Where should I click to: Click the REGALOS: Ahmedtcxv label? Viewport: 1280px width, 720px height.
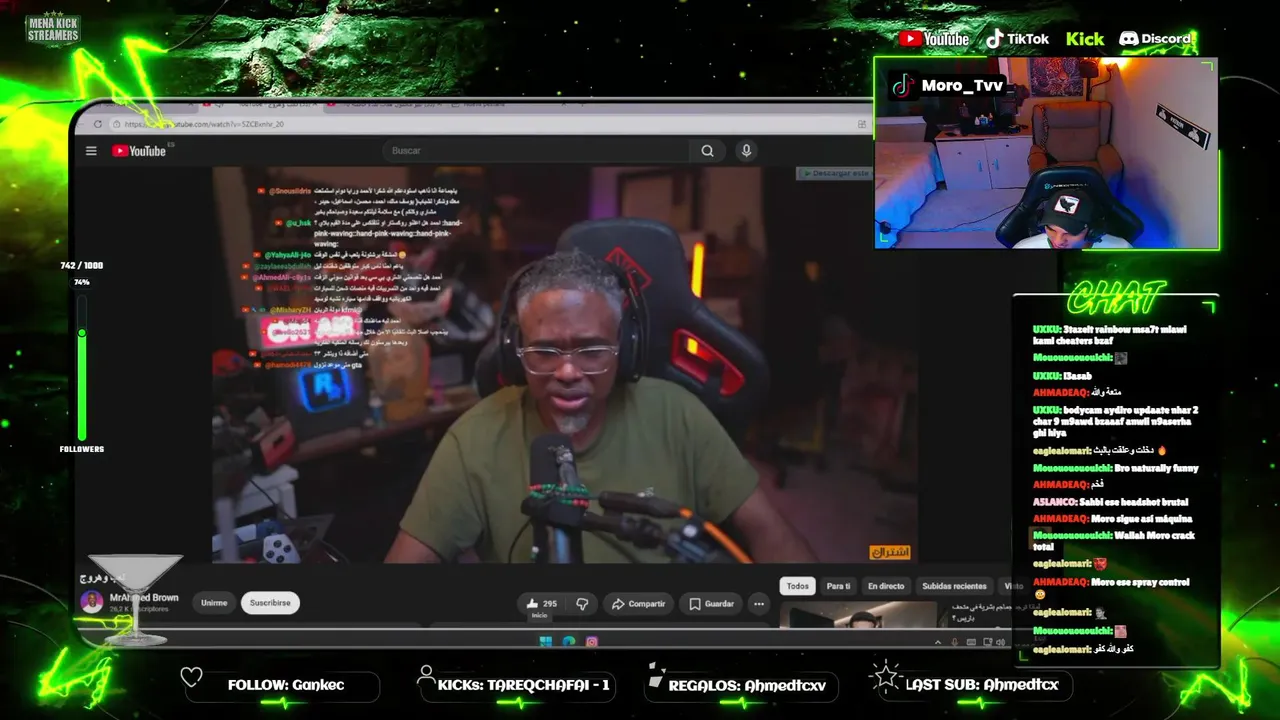[747, 685]
